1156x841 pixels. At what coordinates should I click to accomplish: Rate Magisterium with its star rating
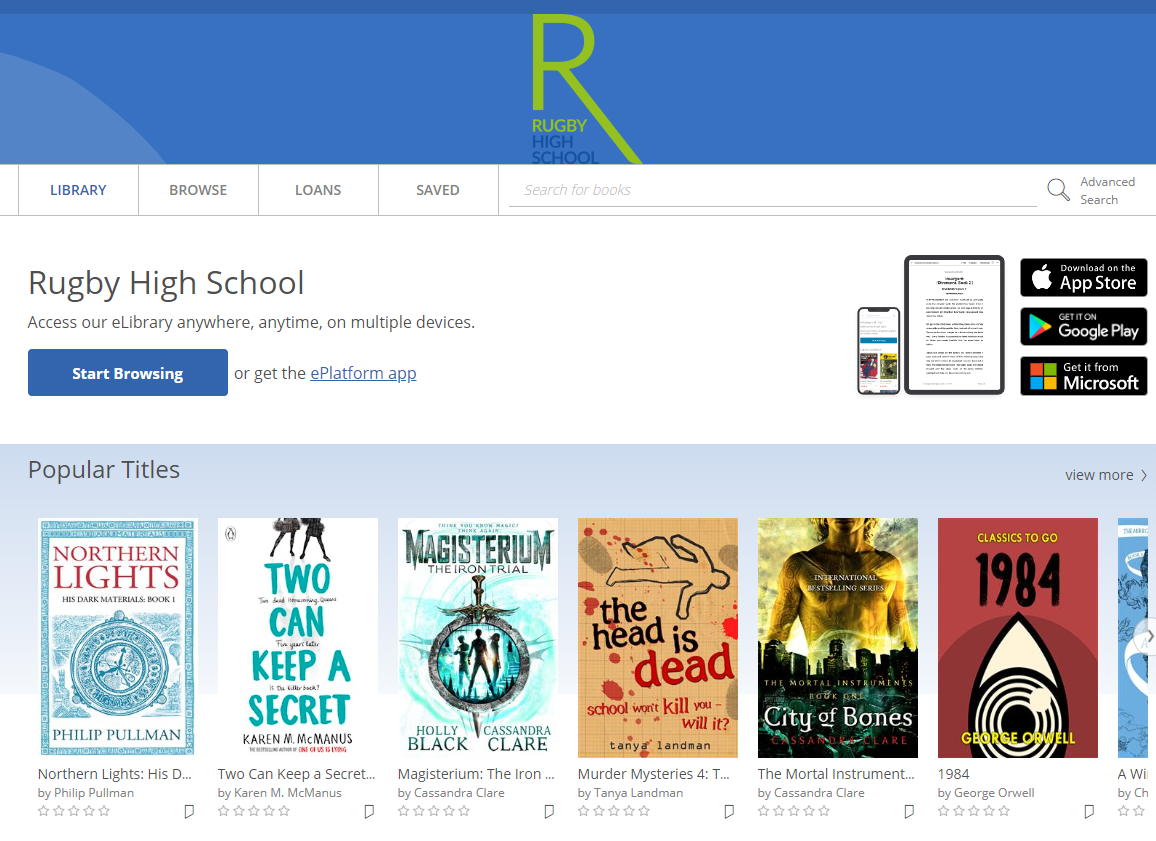pyautogui.click(x=434, y=811)
